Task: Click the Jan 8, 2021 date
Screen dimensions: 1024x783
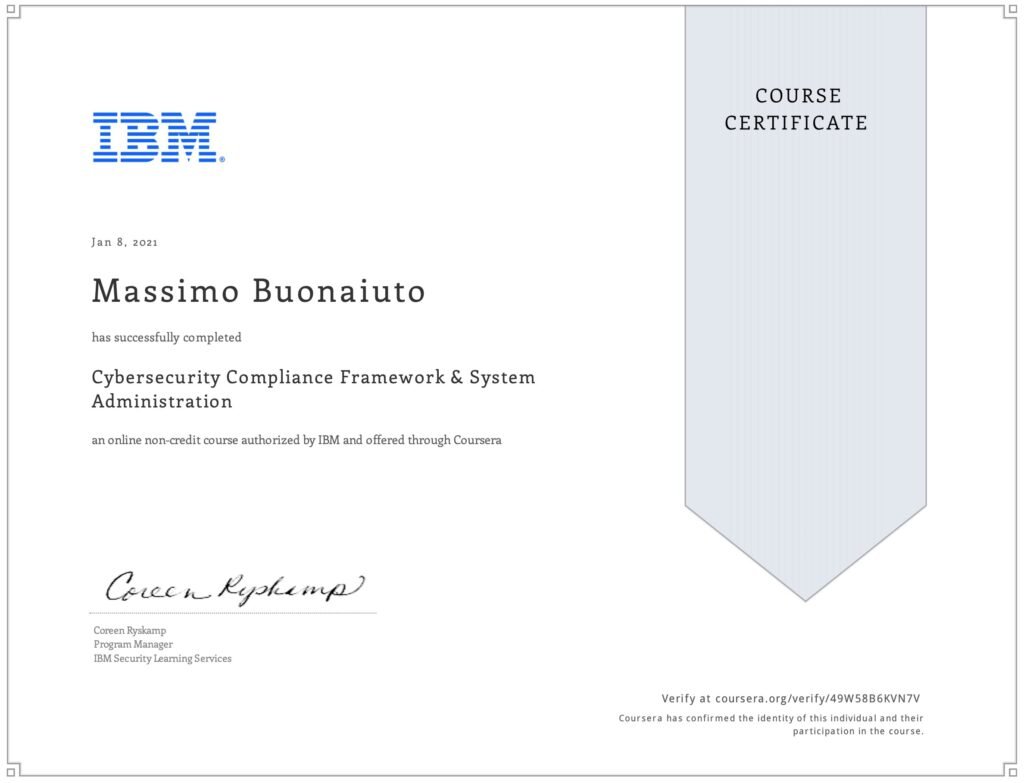Action: pos(124,242)
